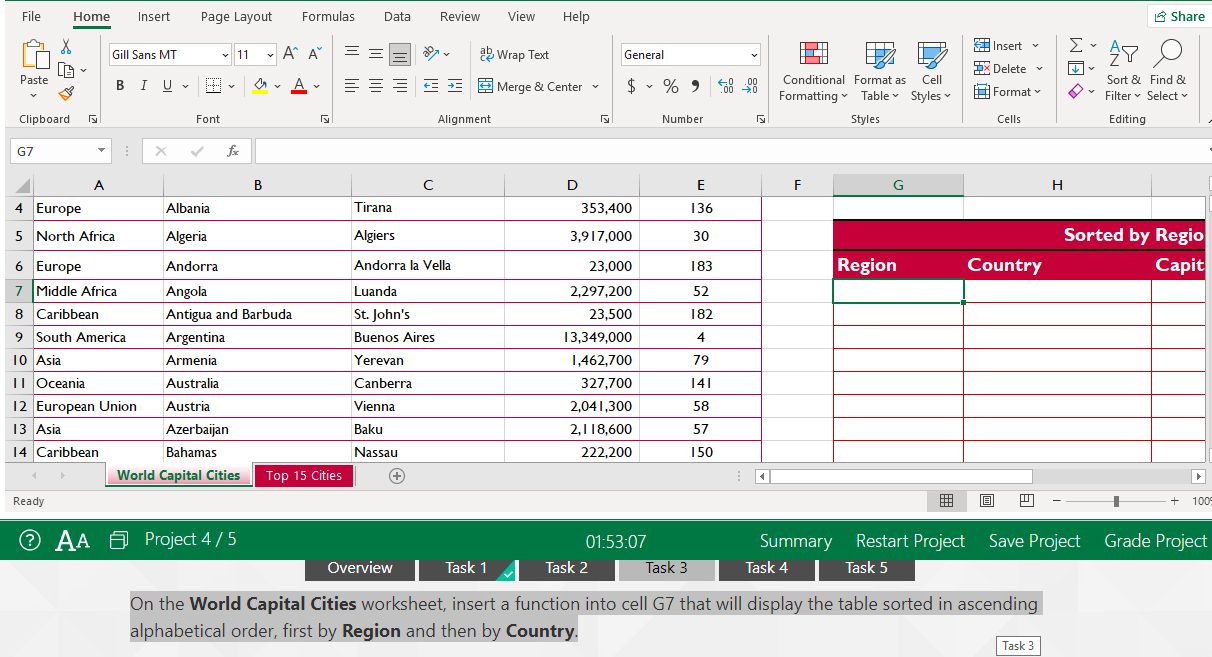Expand the Cell Styles gallery
Image resolution: width=1212 pixels, height=657 pixels.
click(931, 72)
